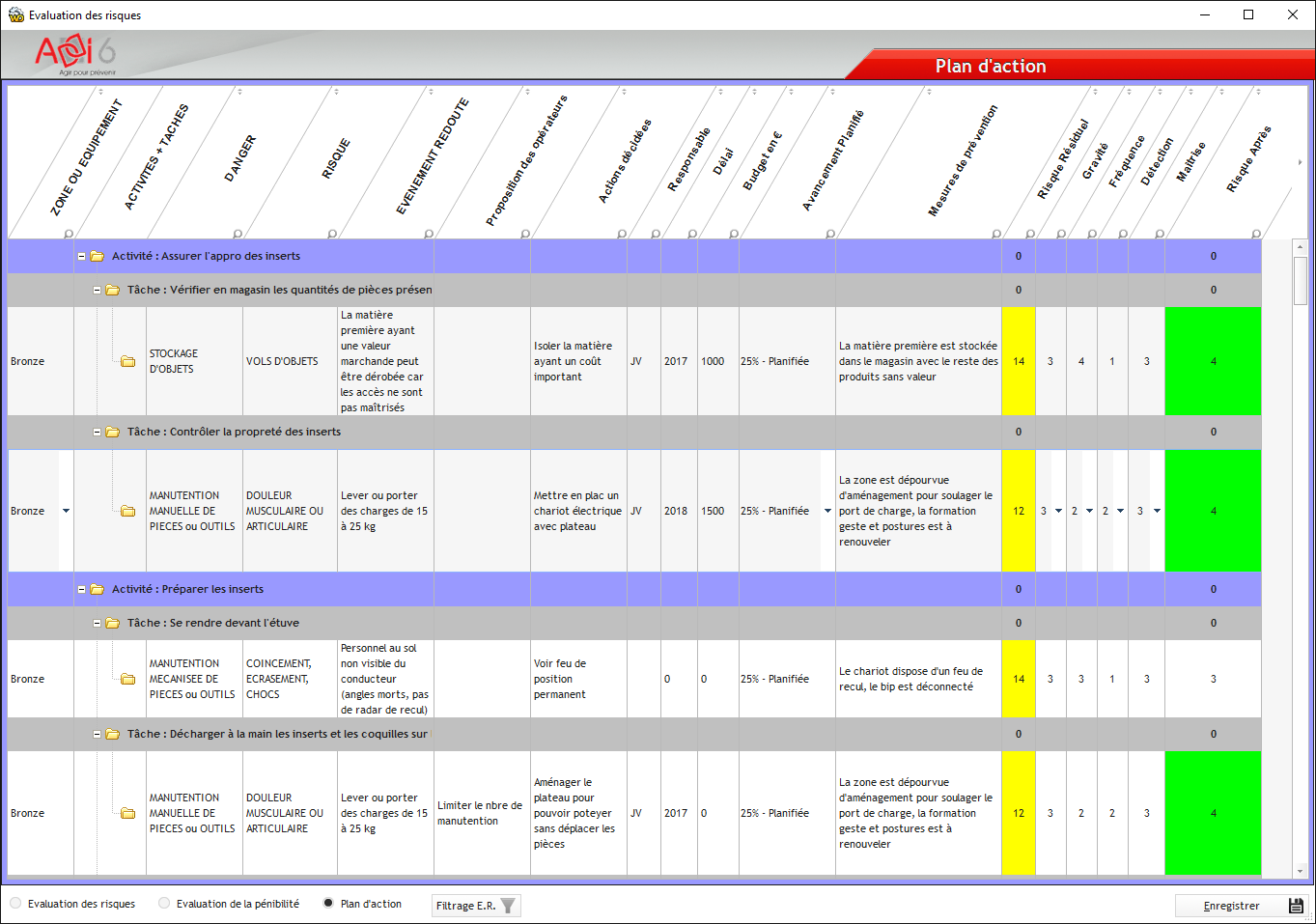The height and width of the screenshot is (924, 1316).
Task: Click the yellow cell 12 in the 2018 row
Action: [1019, 511]
